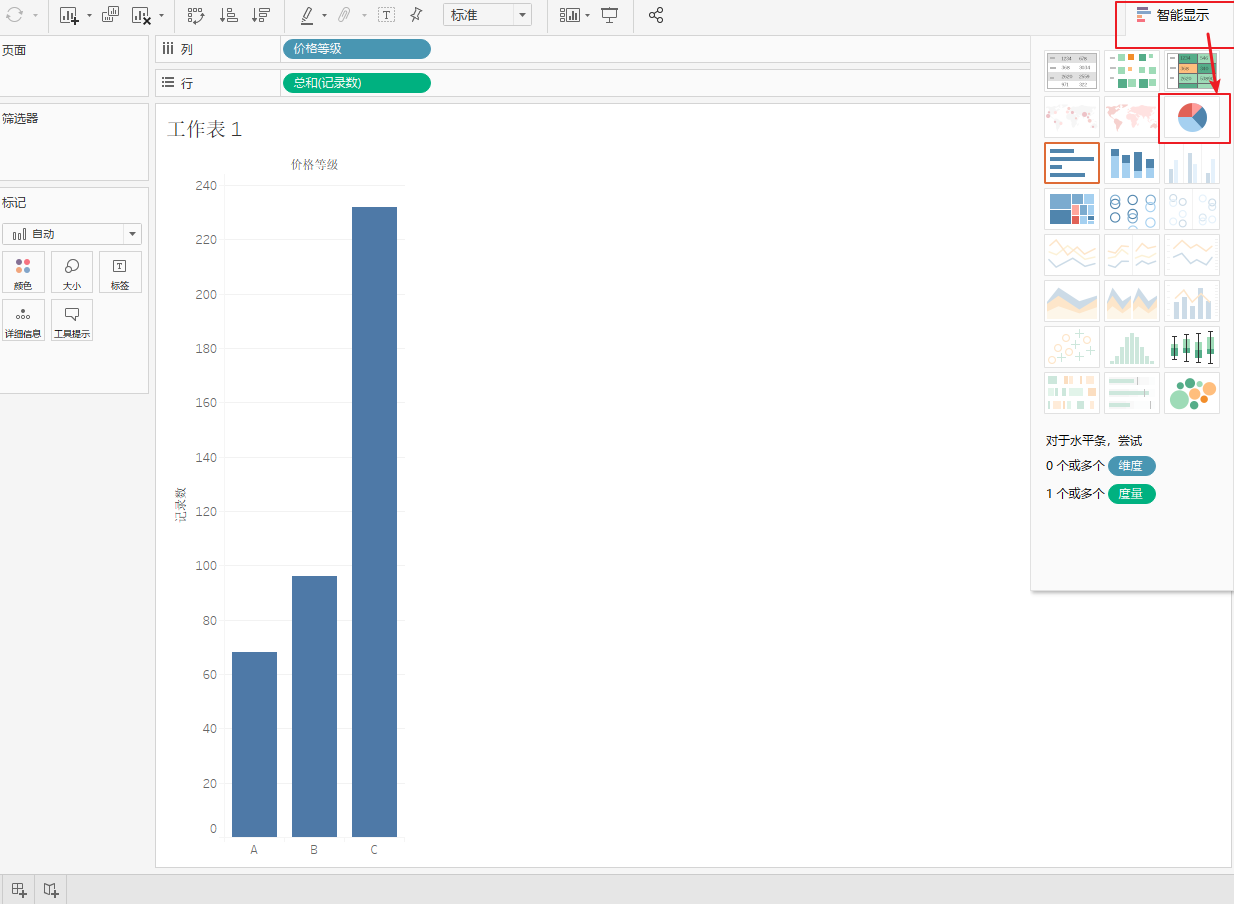Viewport: 1234px width, 904px height.
Task: Select the bar for category A
Action: [254, 744]
